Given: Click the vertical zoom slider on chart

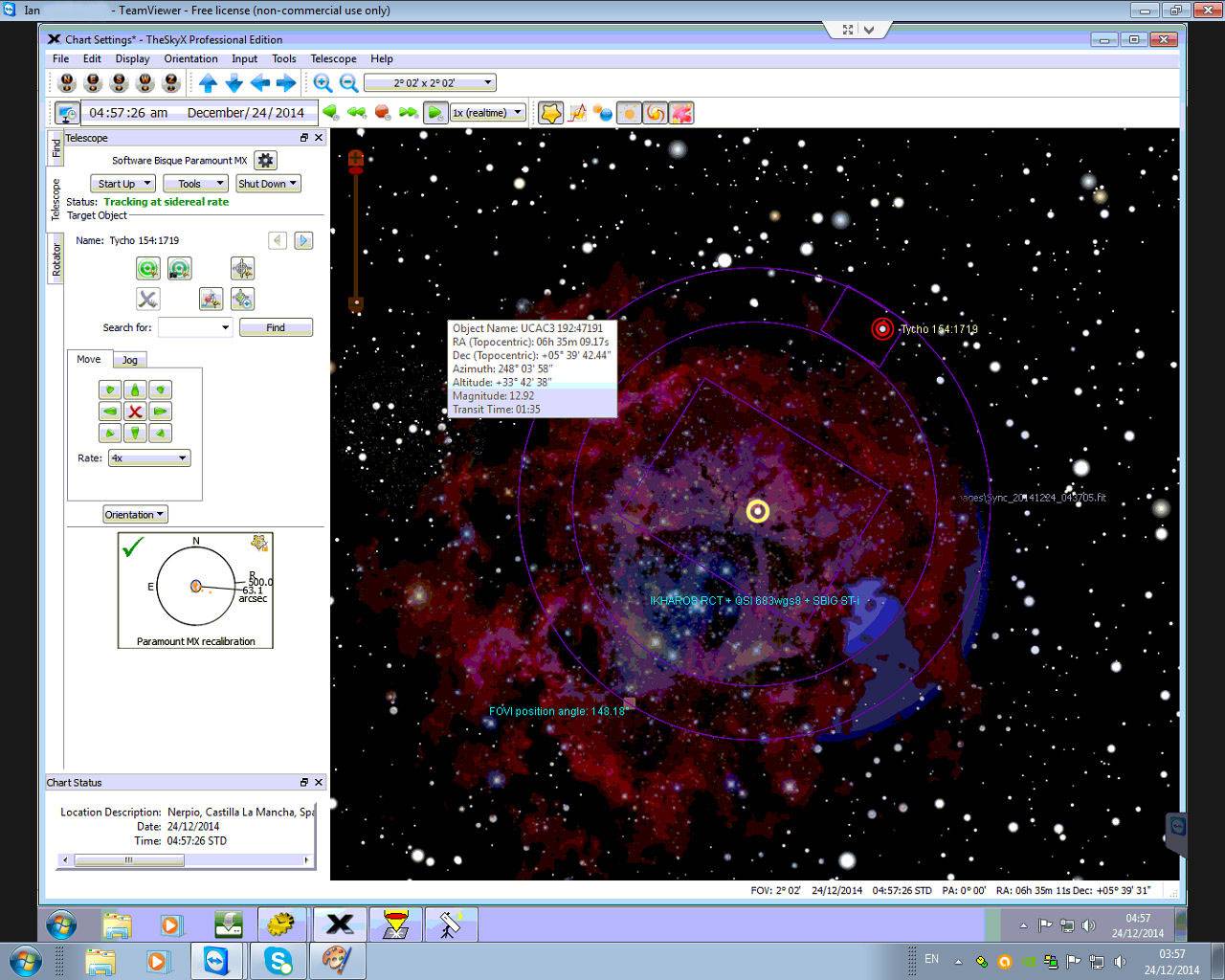Looking at the screenshot, I should [x=356, y=232].
